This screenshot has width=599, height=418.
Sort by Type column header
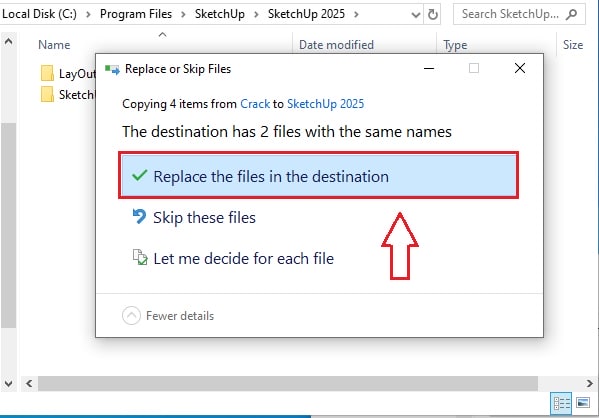[x=455, y=45]
